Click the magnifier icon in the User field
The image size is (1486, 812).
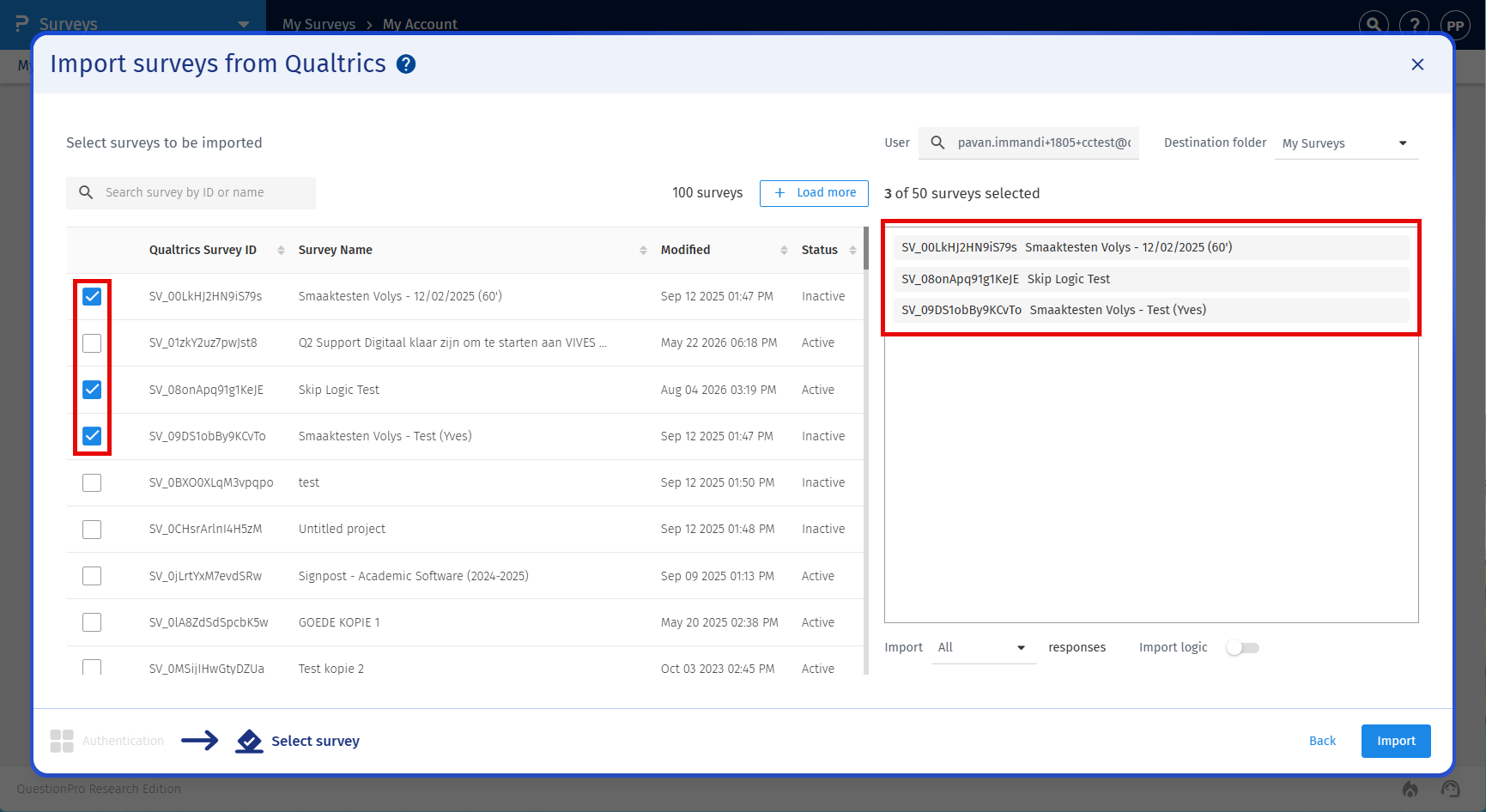tap(938, 142)
